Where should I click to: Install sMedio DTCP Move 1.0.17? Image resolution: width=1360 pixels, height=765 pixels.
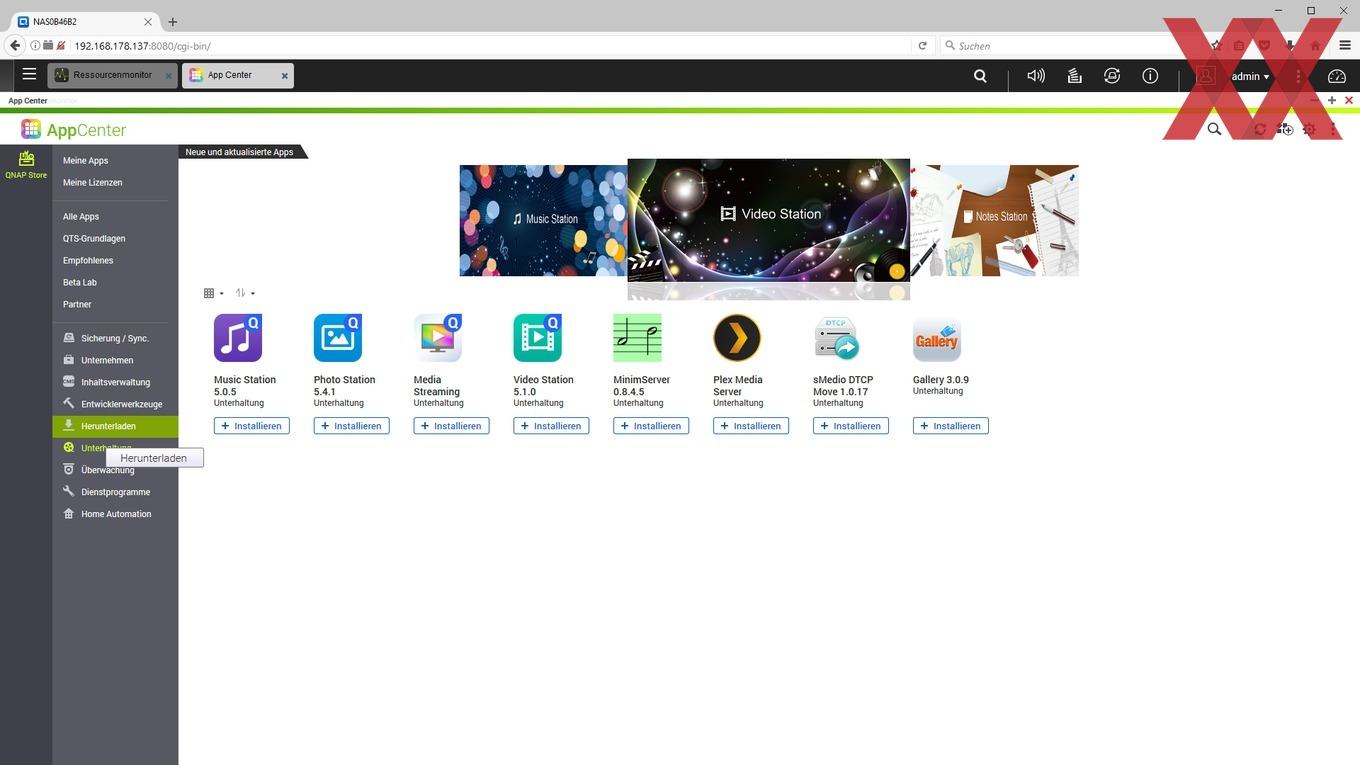tap(851, 426)
